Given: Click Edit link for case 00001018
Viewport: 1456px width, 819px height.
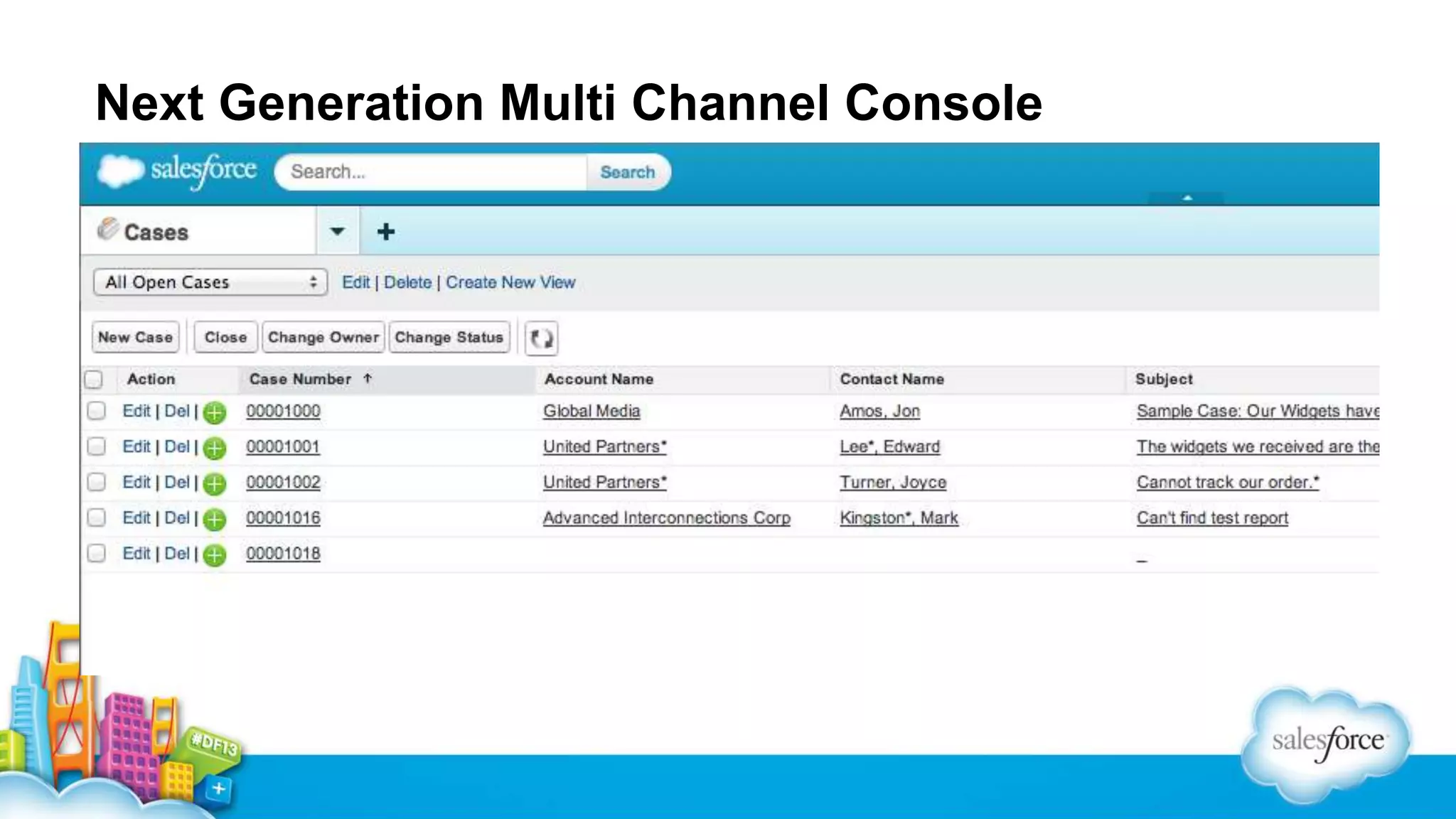Looking at the screenshot, I should click(136, 553).
